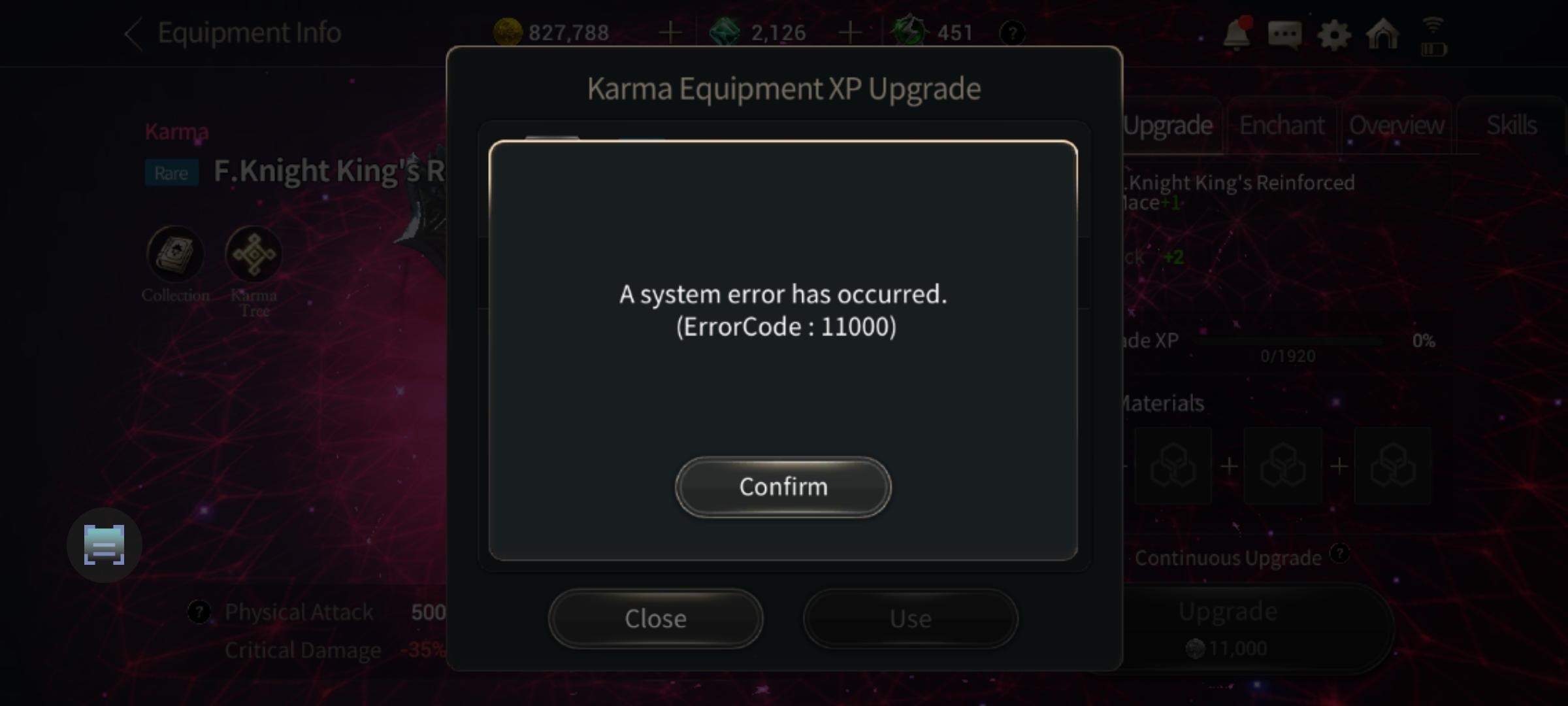The height and width of the screenshot is (706, 1568).
Task: Close the Karma Equipment XP Upgrade window
Action: coord(655,618)
